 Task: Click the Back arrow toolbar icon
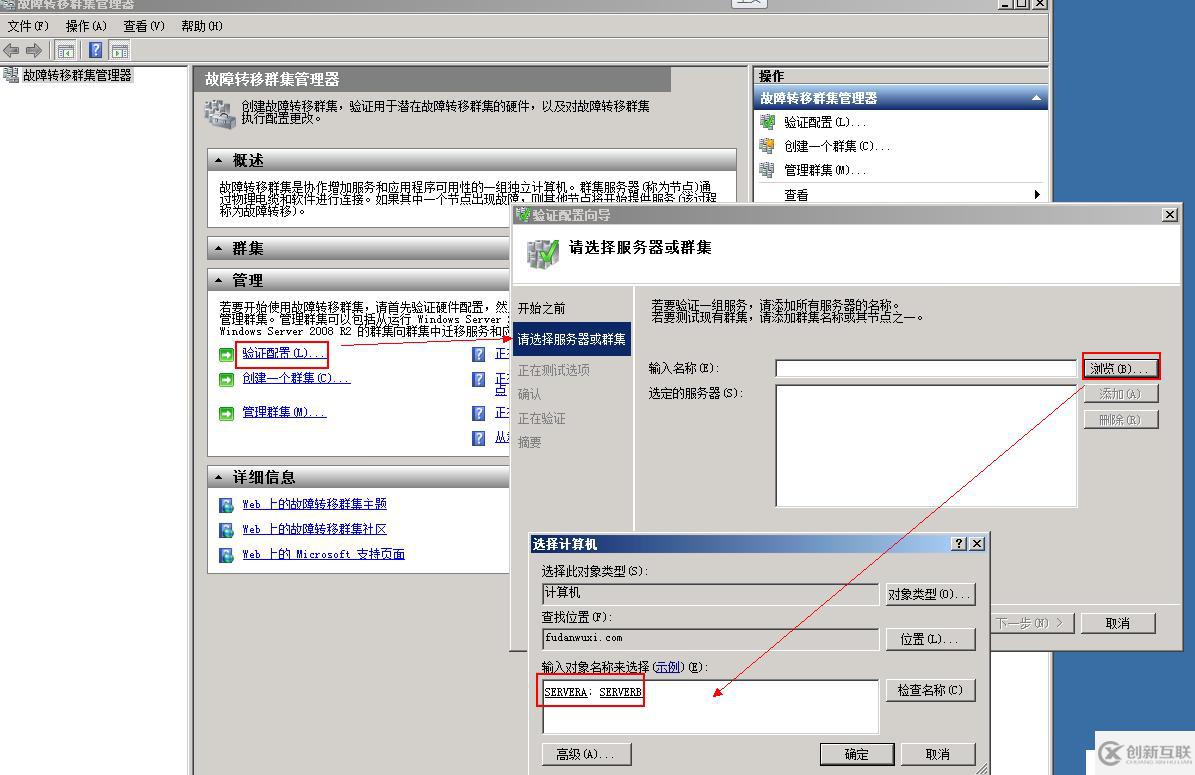(11, 51)
